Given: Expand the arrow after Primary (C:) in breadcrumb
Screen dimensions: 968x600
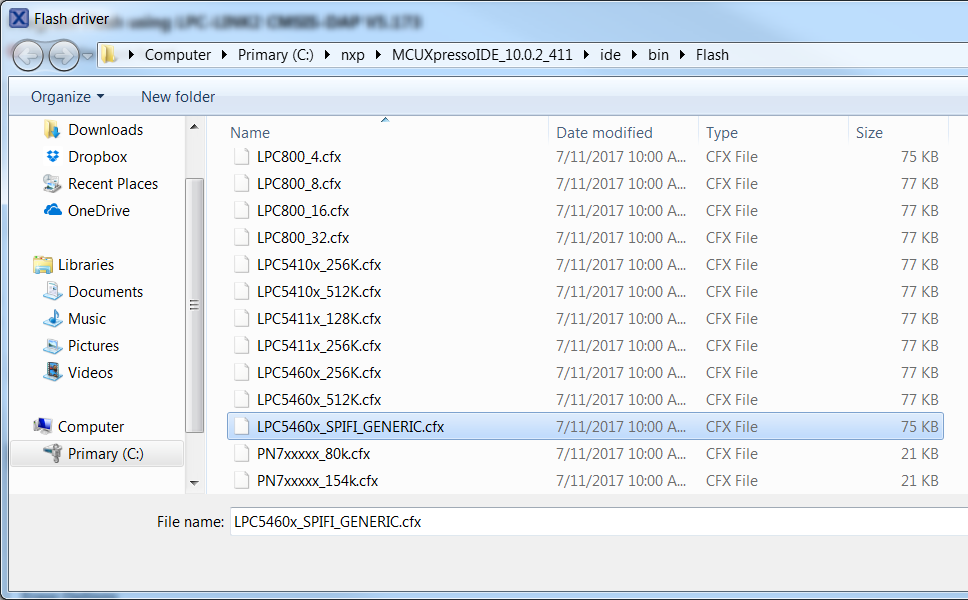Looking at the screenshot, I should point(327,55).
